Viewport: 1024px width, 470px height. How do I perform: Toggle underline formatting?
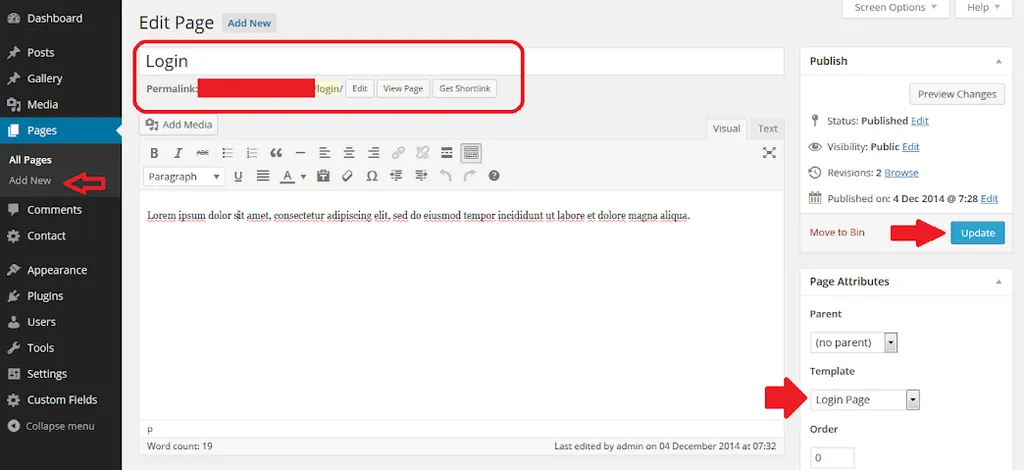pyautogui.click(x=238, y=176)
